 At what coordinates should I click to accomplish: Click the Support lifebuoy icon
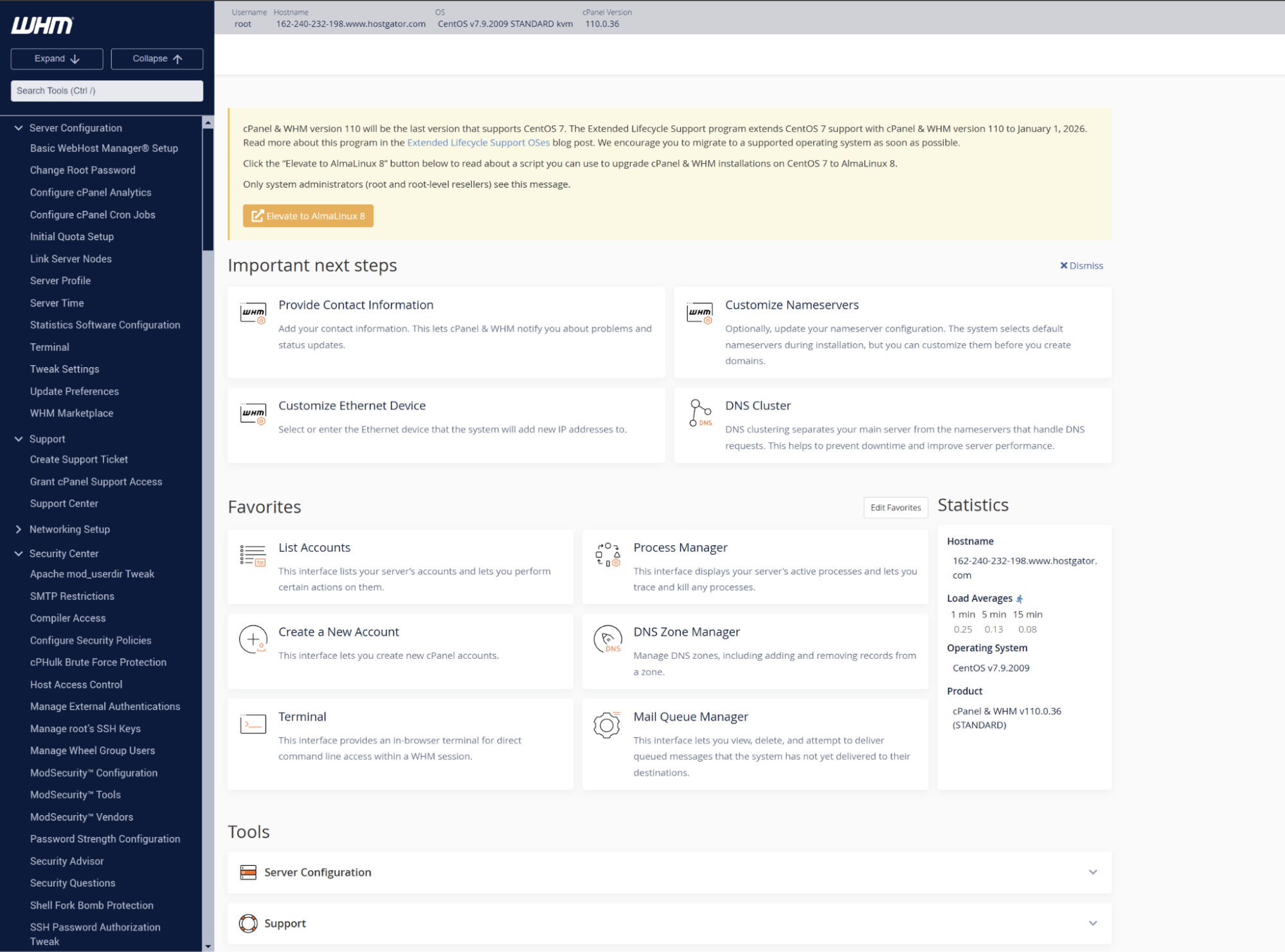coord(248,923)
